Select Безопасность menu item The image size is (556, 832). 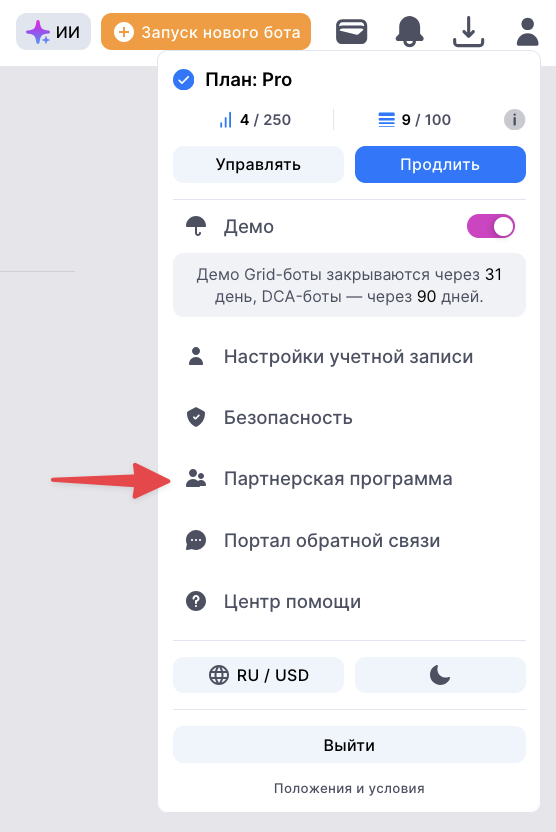[349, 418]
